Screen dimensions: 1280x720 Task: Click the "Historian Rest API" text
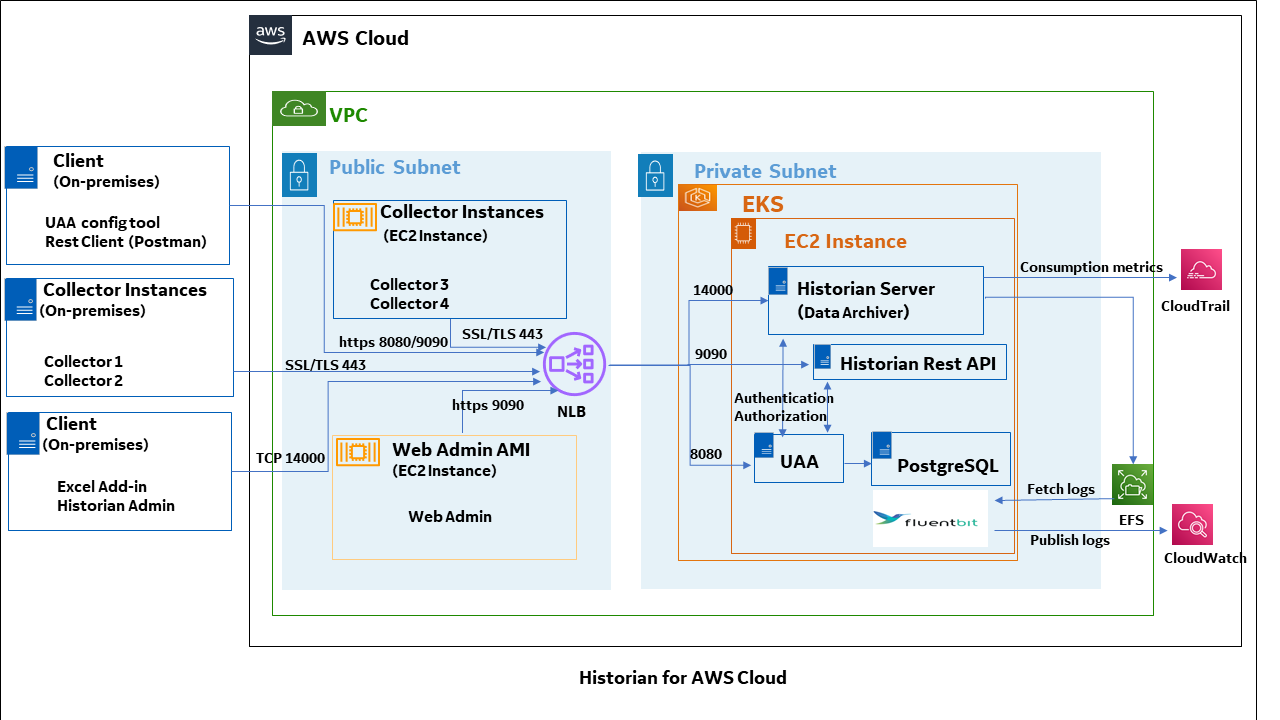point(918,364)
